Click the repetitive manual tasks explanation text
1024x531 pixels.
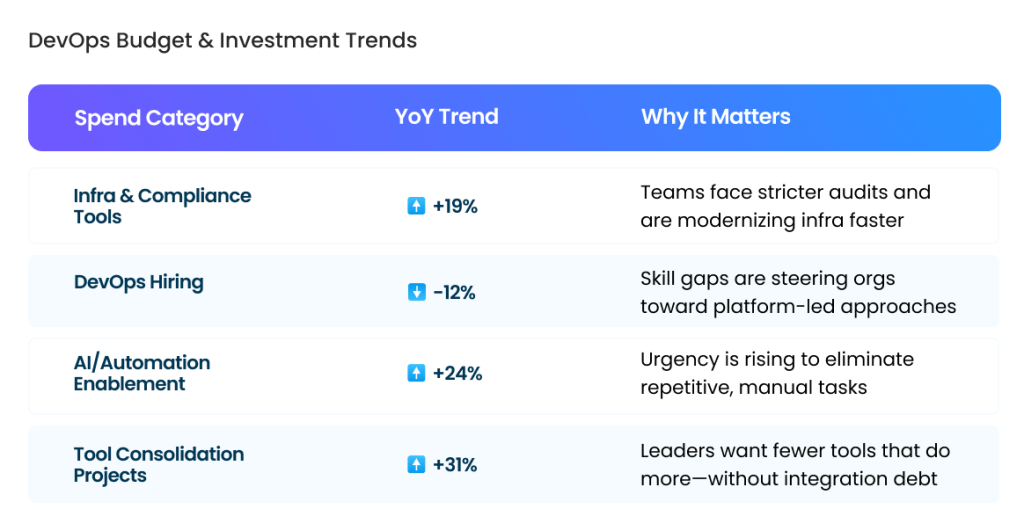click(777, 373)
